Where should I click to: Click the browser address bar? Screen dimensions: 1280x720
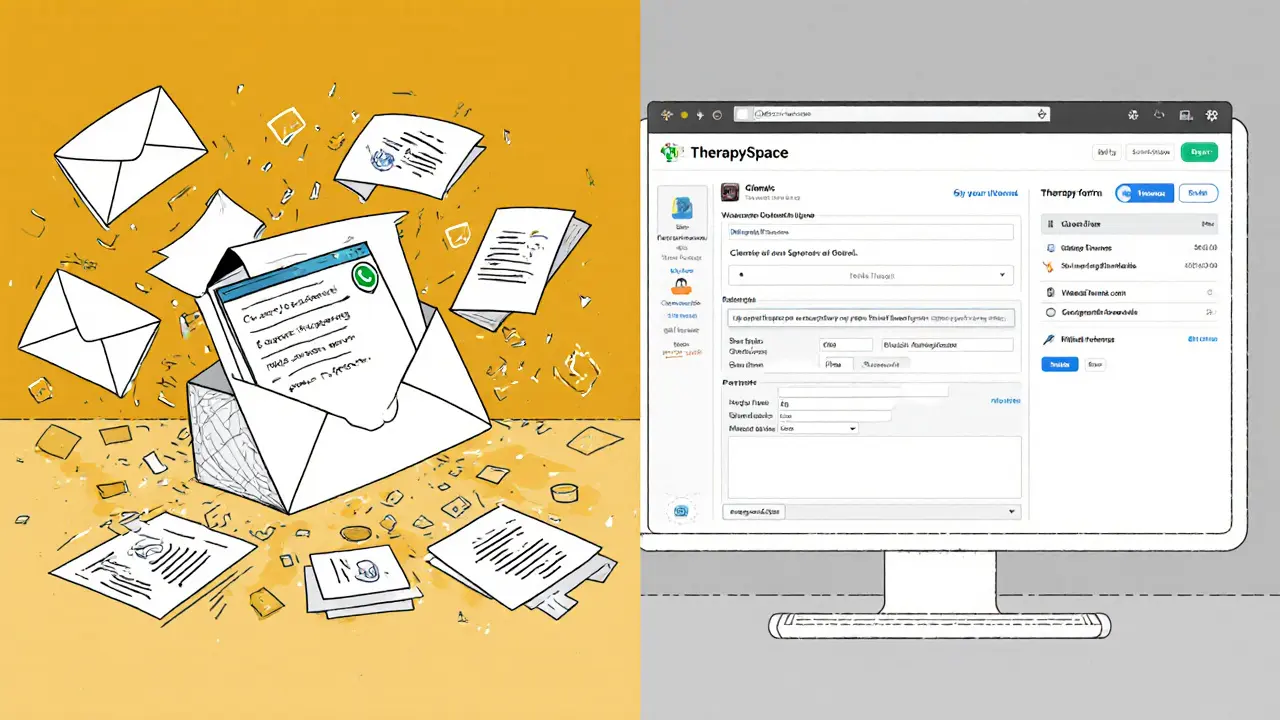(x=892, y=115)
